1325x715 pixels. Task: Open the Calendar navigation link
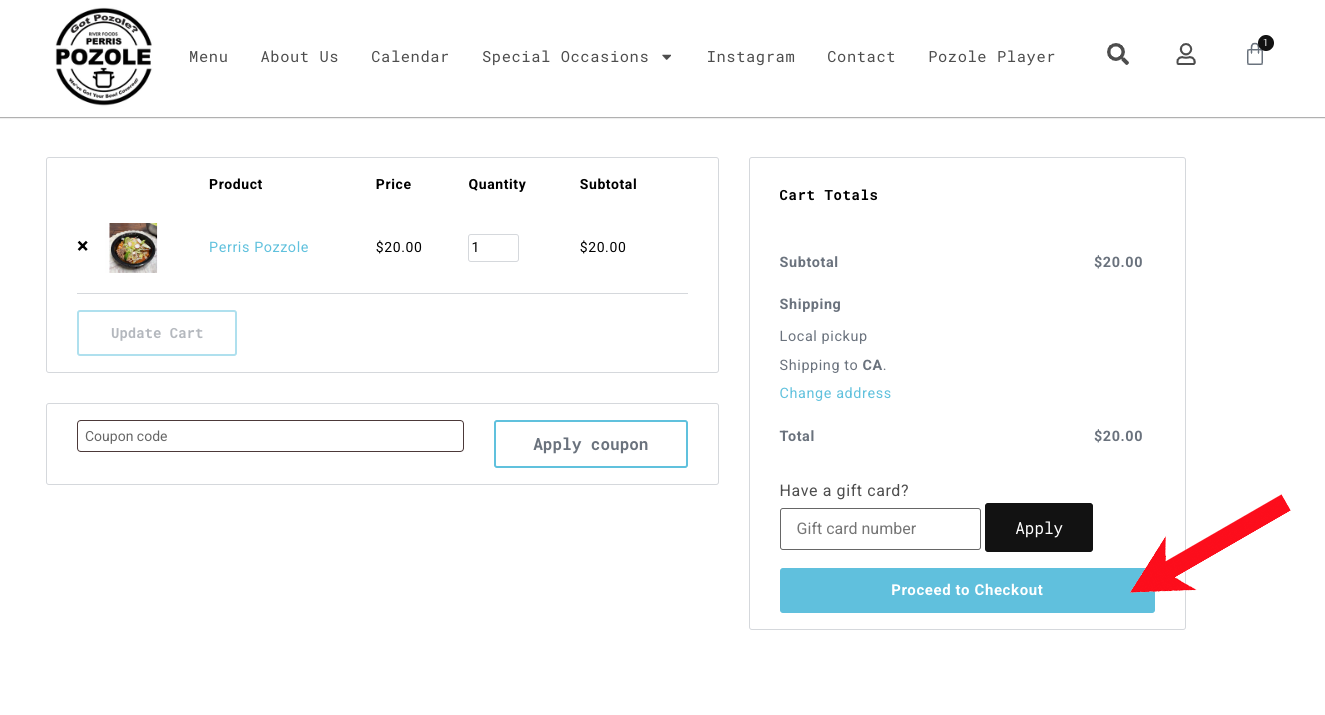point(410,57)
